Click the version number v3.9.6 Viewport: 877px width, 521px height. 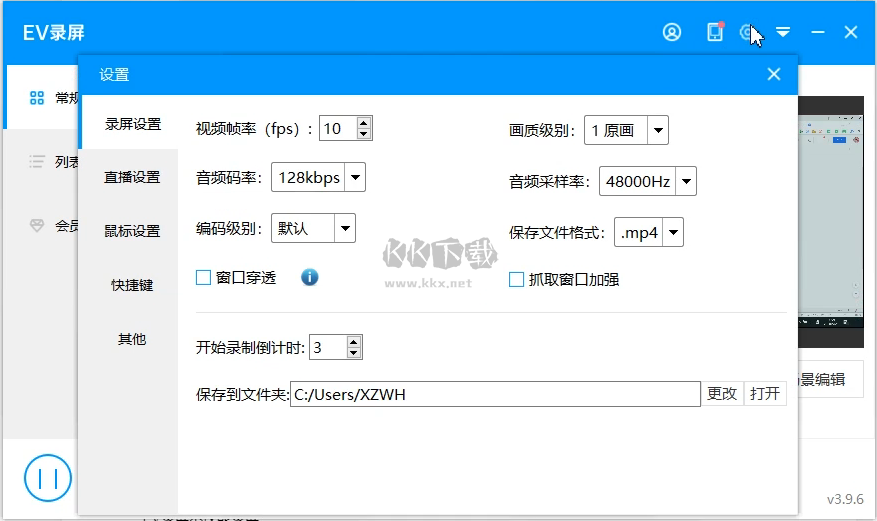pyautogui.click(x=845, y=499)
